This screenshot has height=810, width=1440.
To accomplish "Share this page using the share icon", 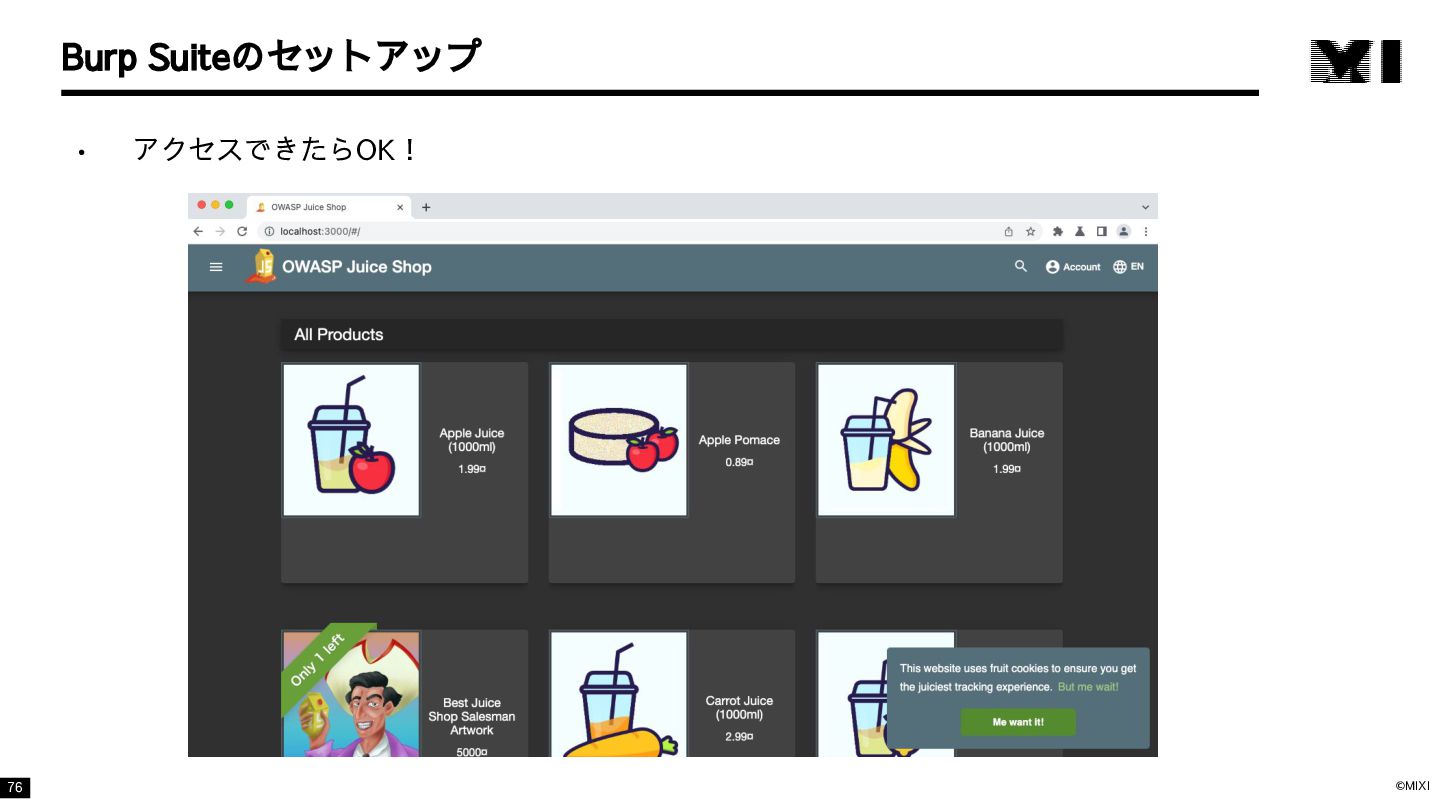I will (1009, 231).
